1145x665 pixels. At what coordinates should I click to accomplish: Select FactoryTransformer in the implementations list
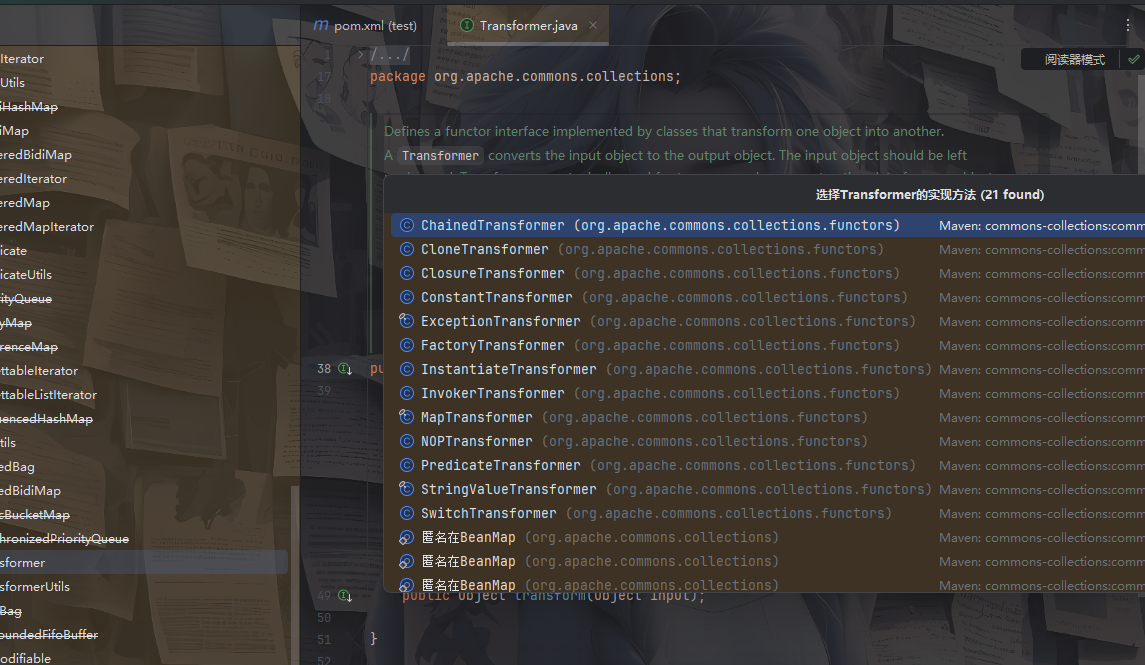(x=768, y=345)
